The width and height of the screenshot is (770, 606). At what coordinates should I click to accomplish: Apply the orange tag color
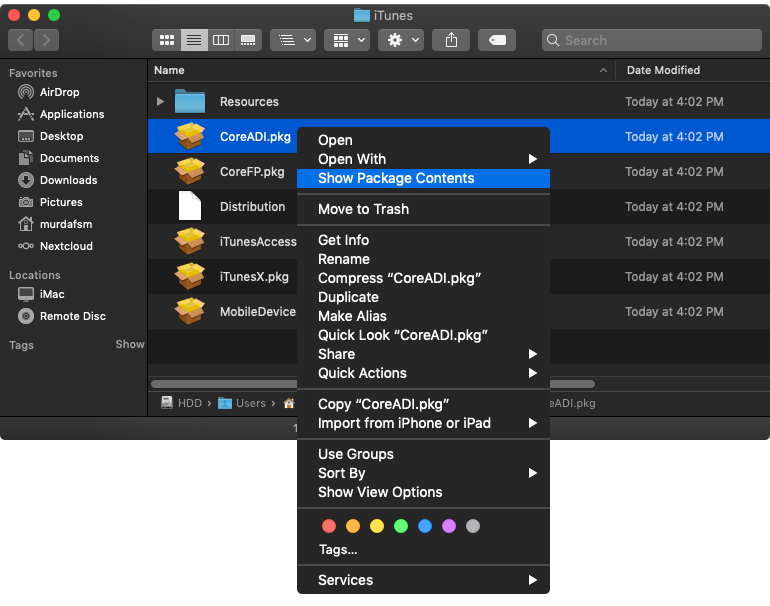click(353, 526)
